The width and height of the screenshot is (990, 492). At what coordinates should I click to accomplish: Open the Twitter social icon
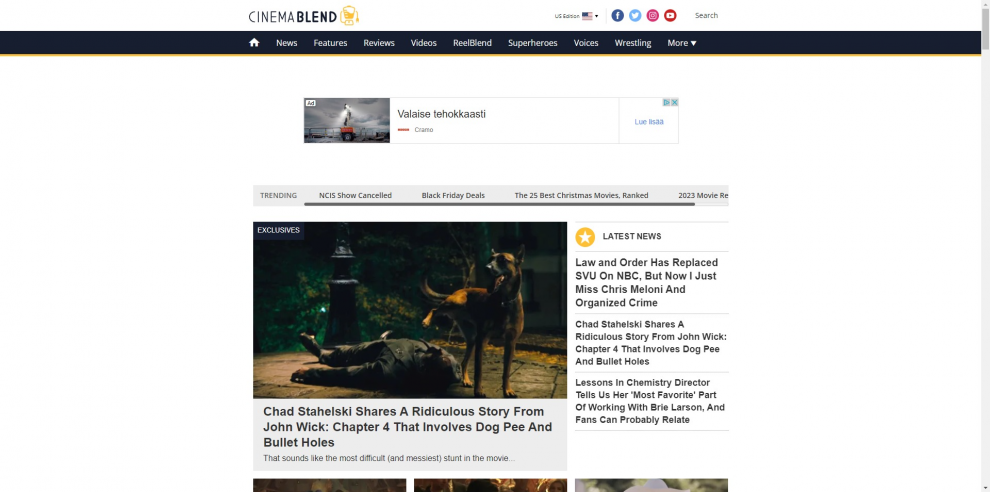coord(635,16)
